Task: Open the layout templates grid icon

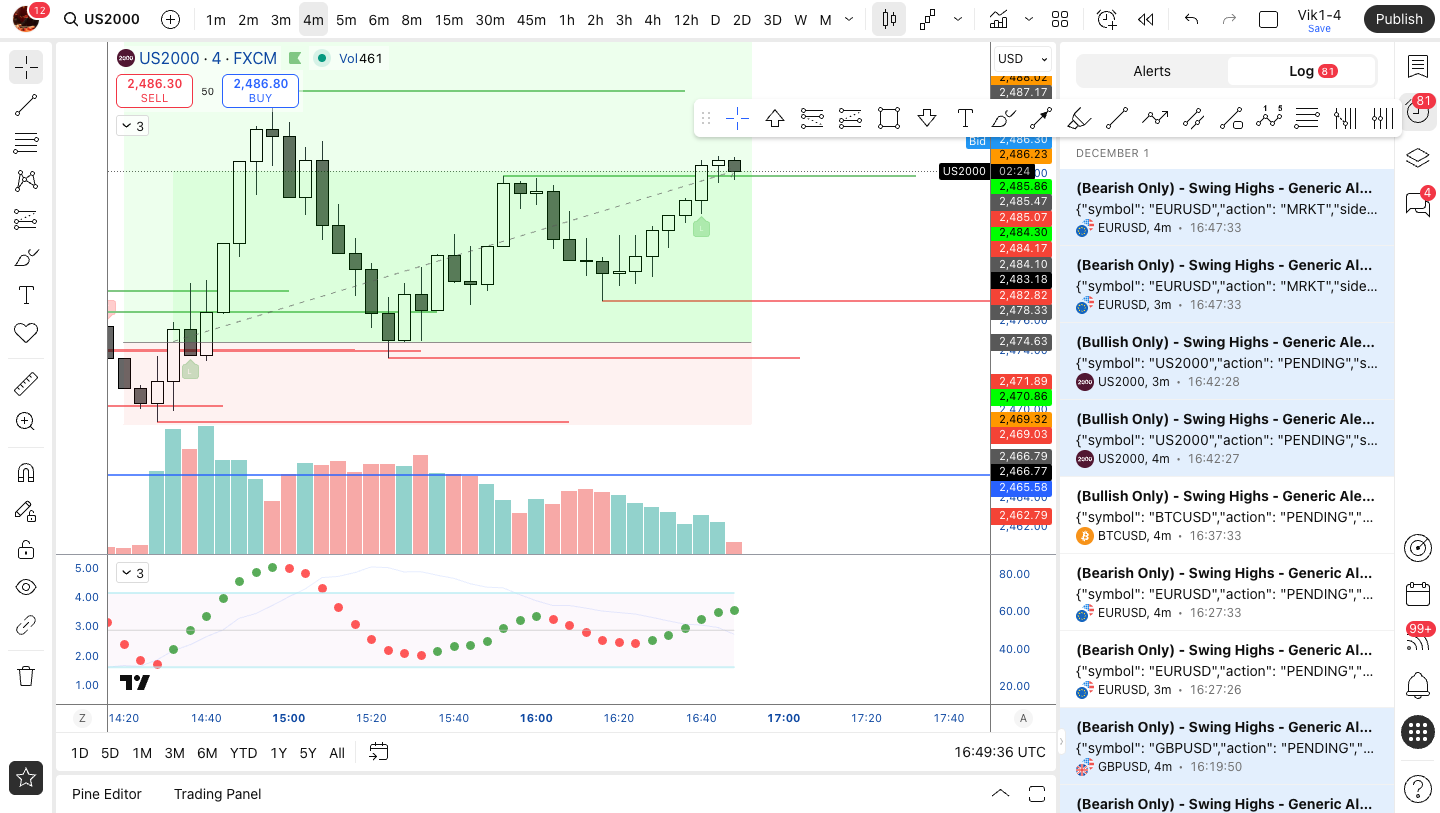Action: [1060, 19]
